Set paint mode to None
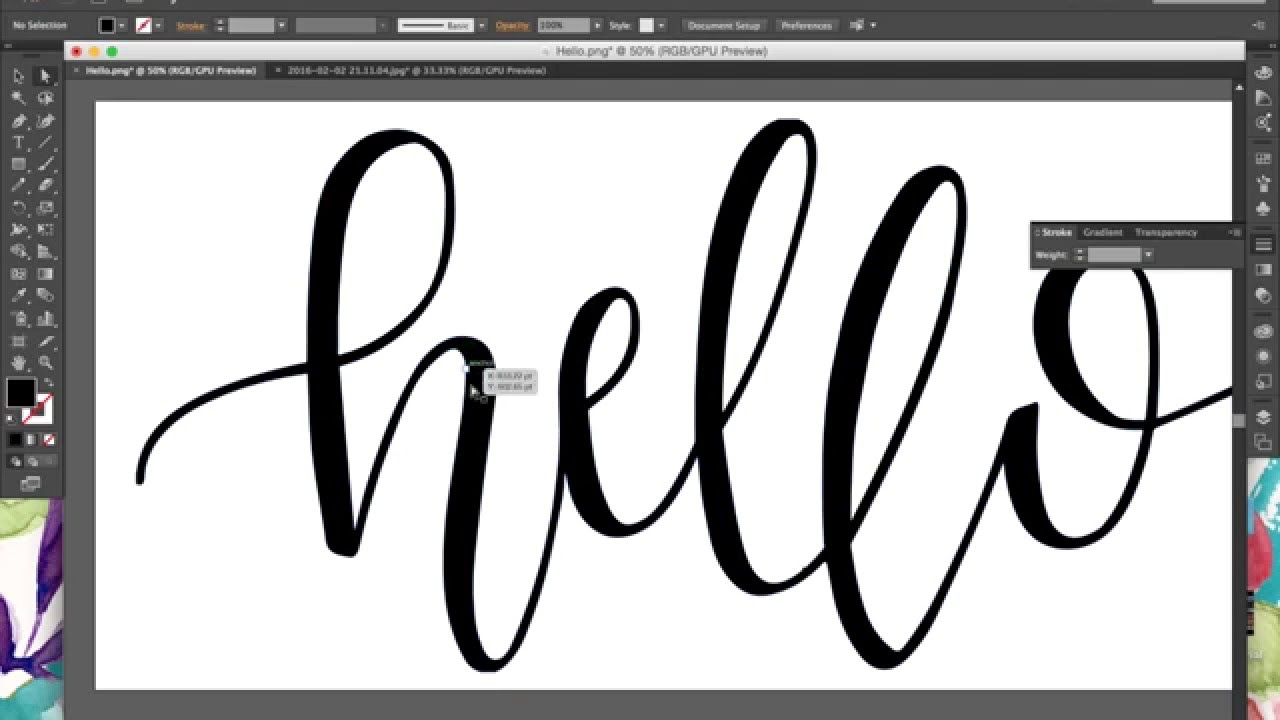The height and width of the screenshot is (720, 1280). 48,439
